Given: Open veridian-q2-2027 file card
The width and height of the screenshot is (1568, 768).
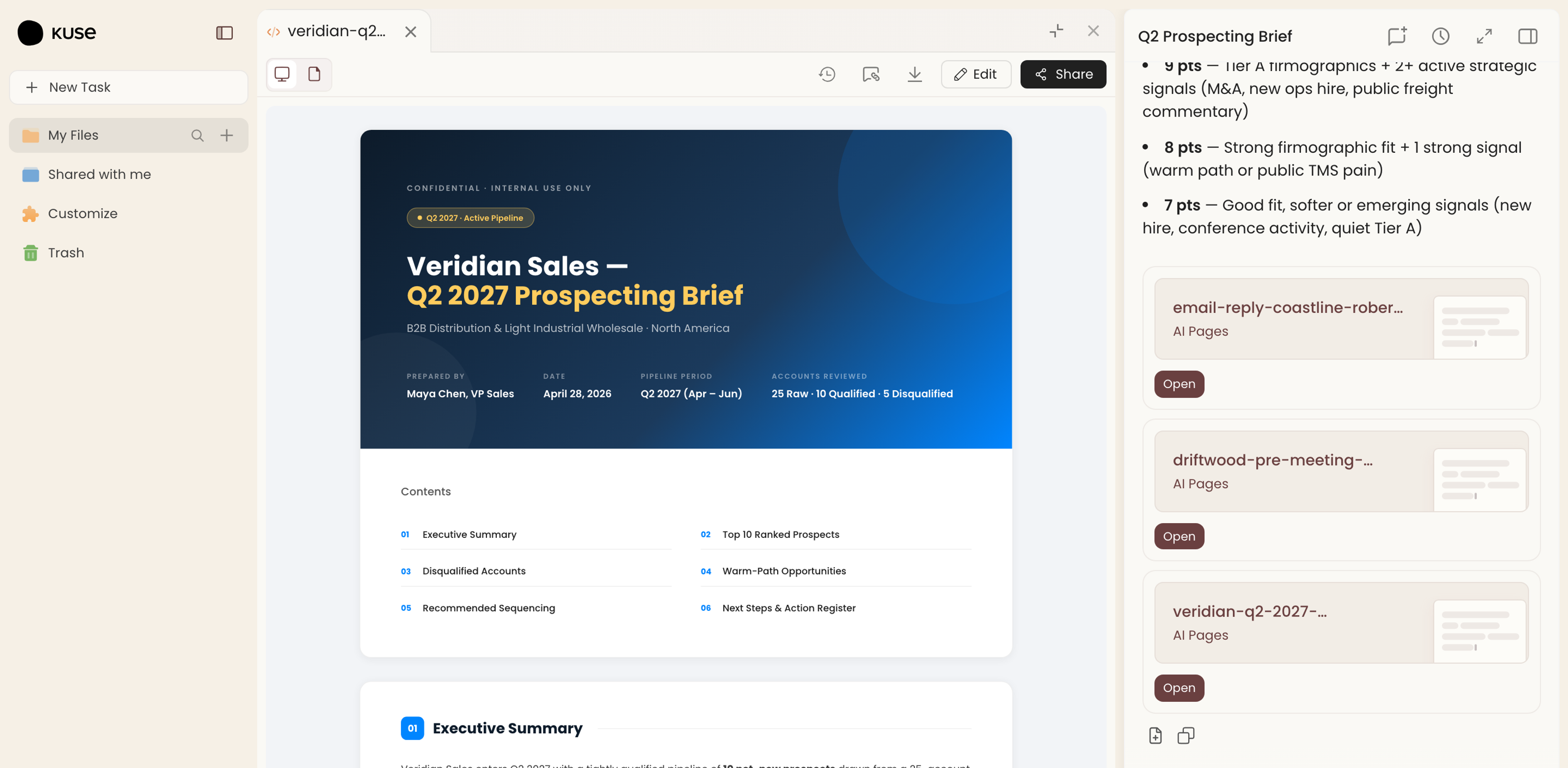Looking at the screenshot, I should (1341, 623).
